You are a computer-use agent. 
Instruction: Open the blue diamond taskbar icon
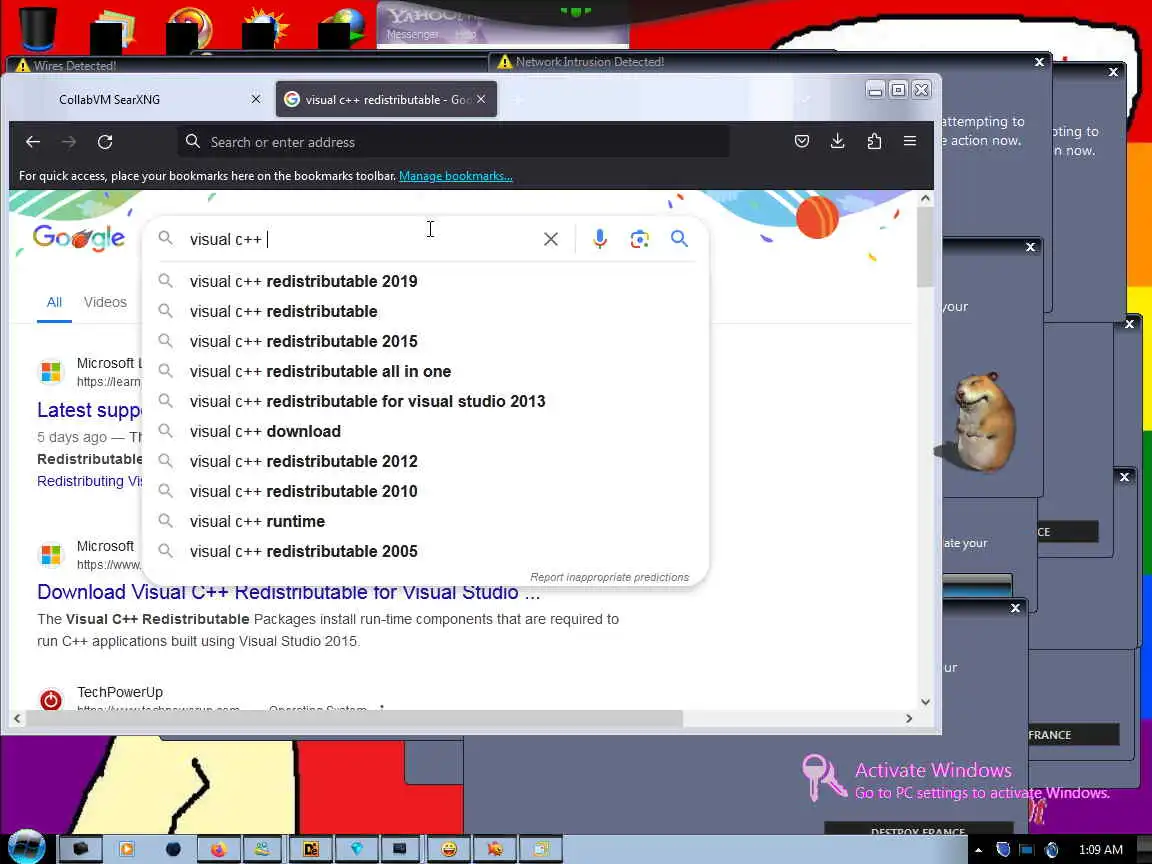[x=356, y=849]
